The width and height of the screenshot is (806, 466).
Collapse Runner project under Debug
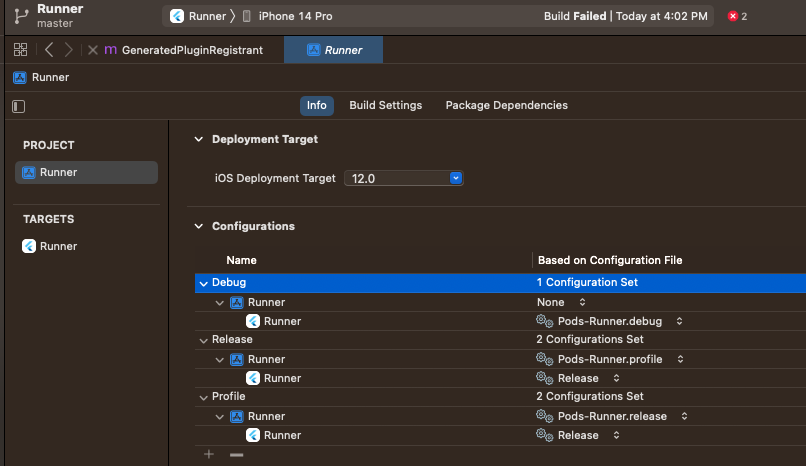(x=219, y=303)
